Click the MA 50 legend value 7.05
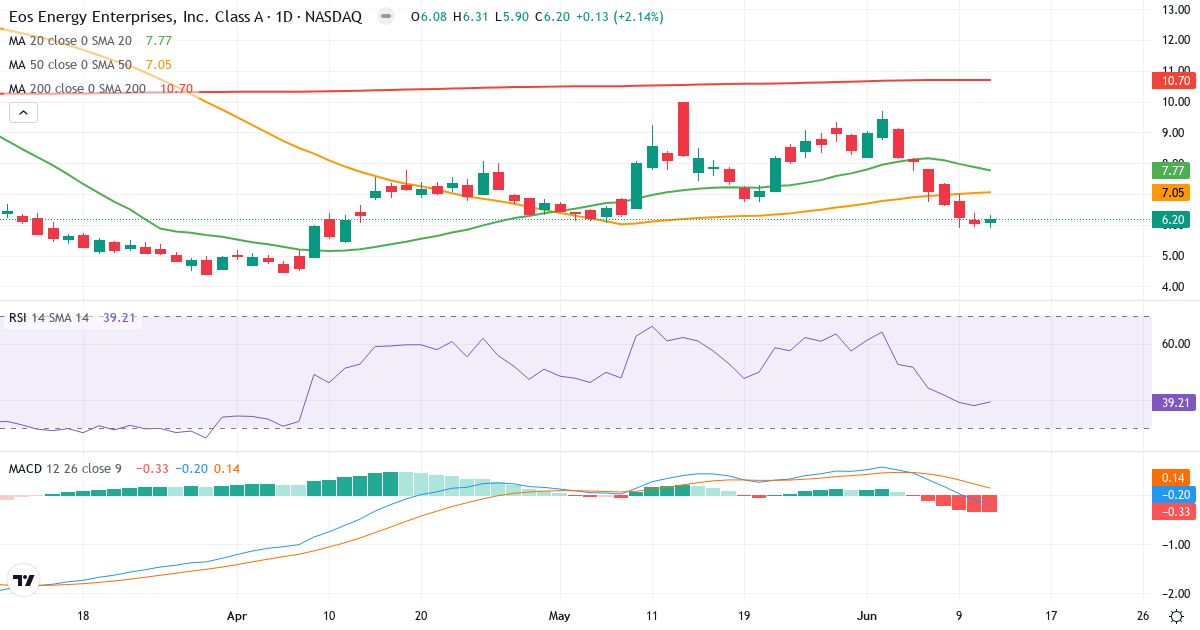The width and height of the screenshot is (1200, 630). (x=159, y=65)
